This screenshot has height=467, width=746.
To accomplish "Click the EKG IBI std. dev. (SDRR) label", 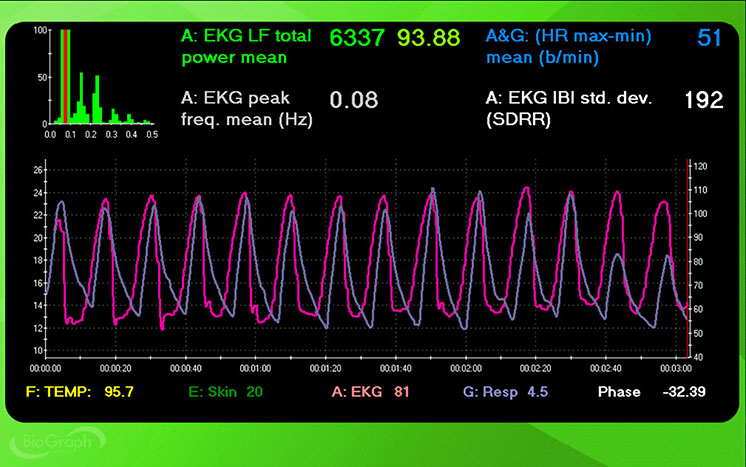I will tap(568, 109).
